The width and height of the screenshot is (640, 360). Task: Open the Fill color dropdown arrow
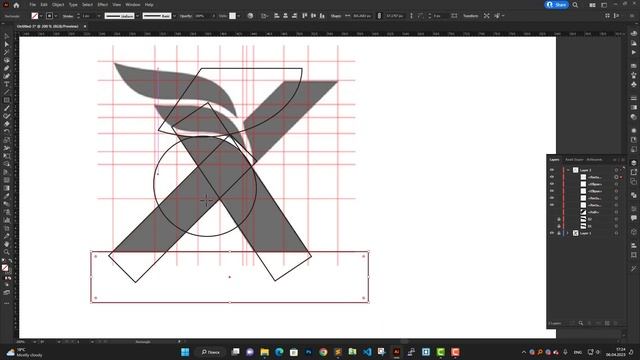tap(41, 16)
